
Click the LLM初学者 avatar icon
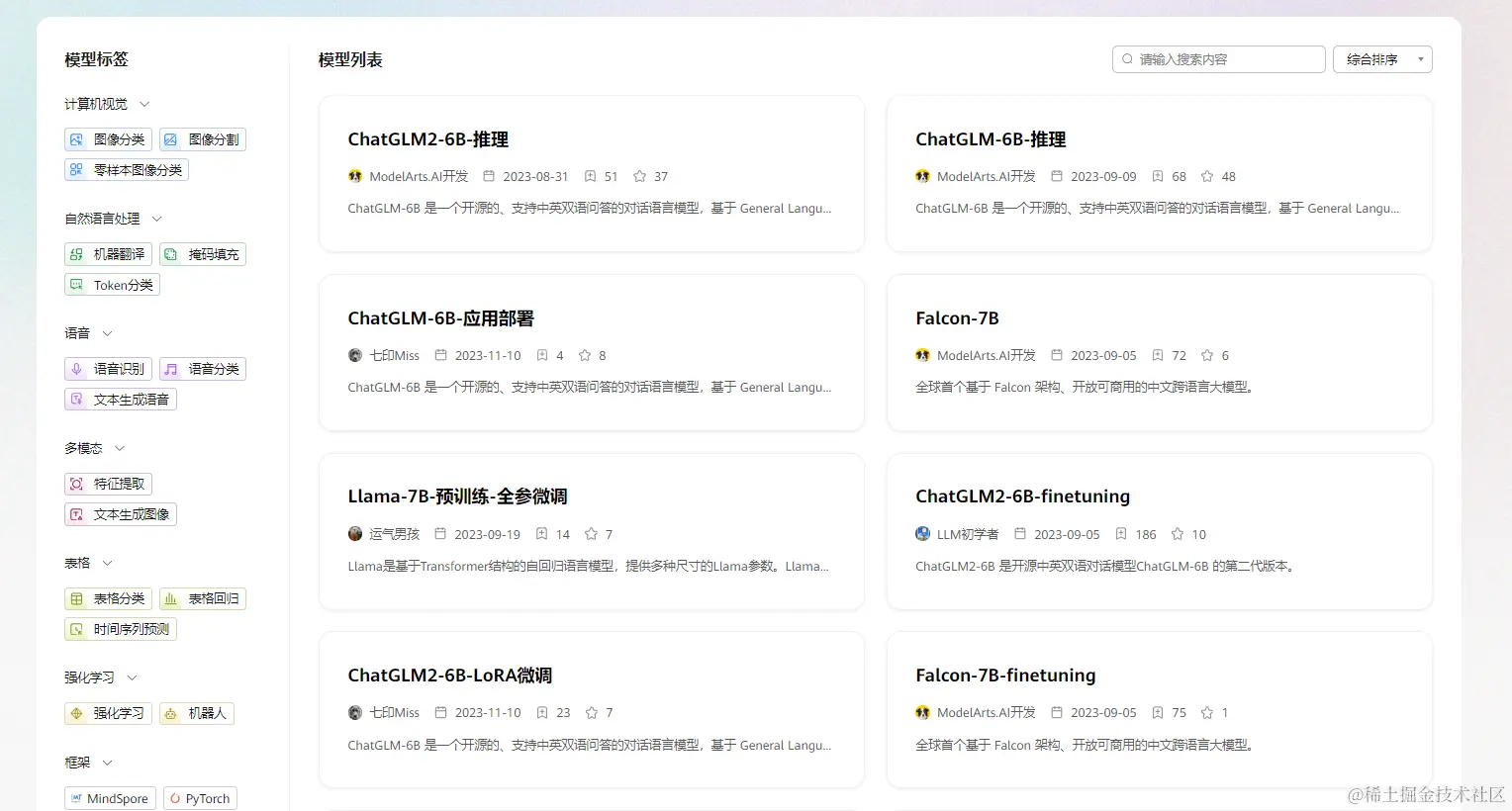tap(922, 534)
